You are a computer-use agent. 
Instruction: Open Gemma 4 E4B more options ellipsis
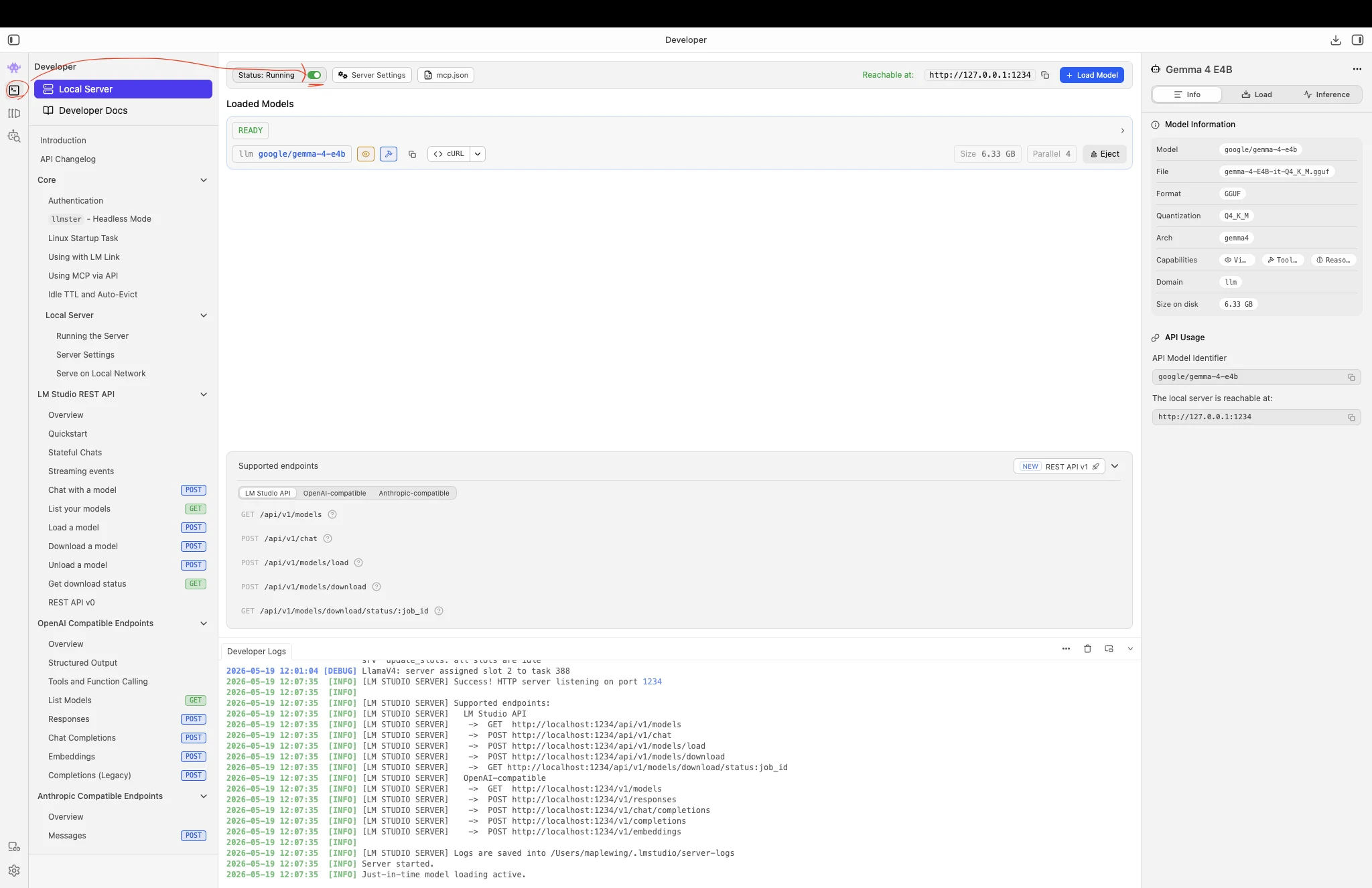point(1357,69)
